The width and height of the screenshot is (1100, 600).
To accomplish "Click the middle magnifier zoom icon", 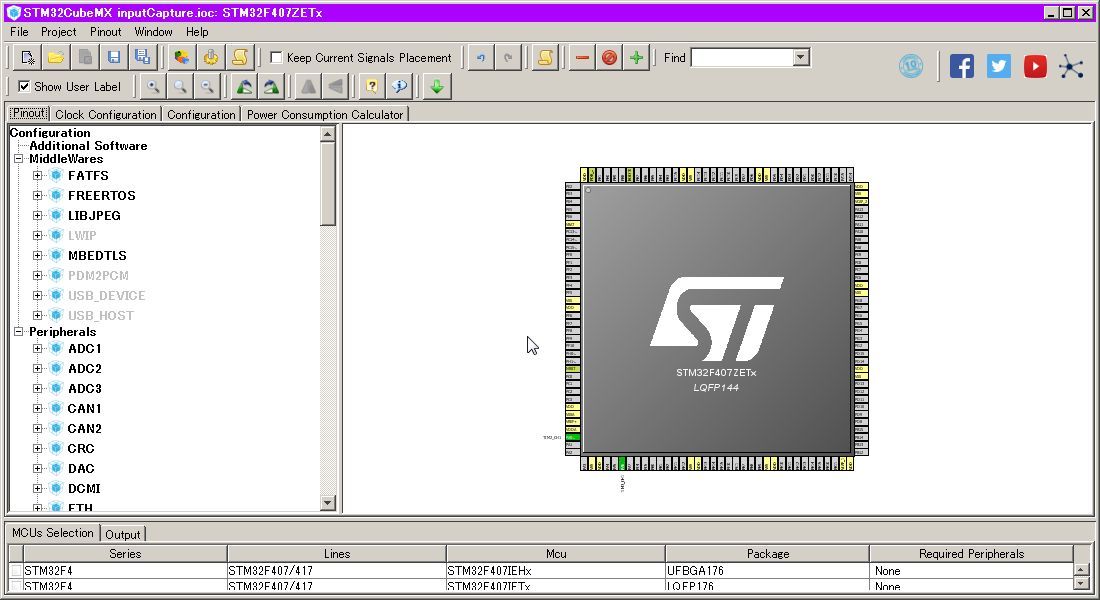I will click(180, 86).
